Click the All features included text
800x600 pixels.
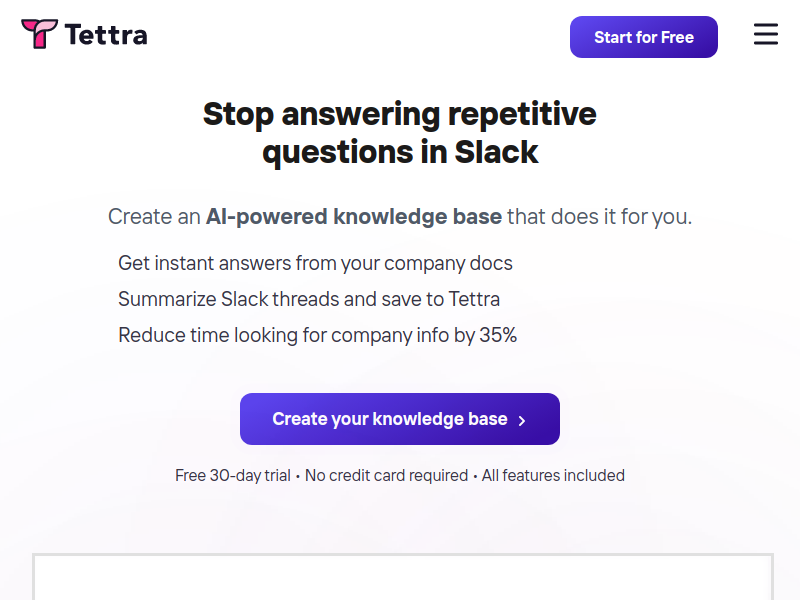tap(553, 476)
